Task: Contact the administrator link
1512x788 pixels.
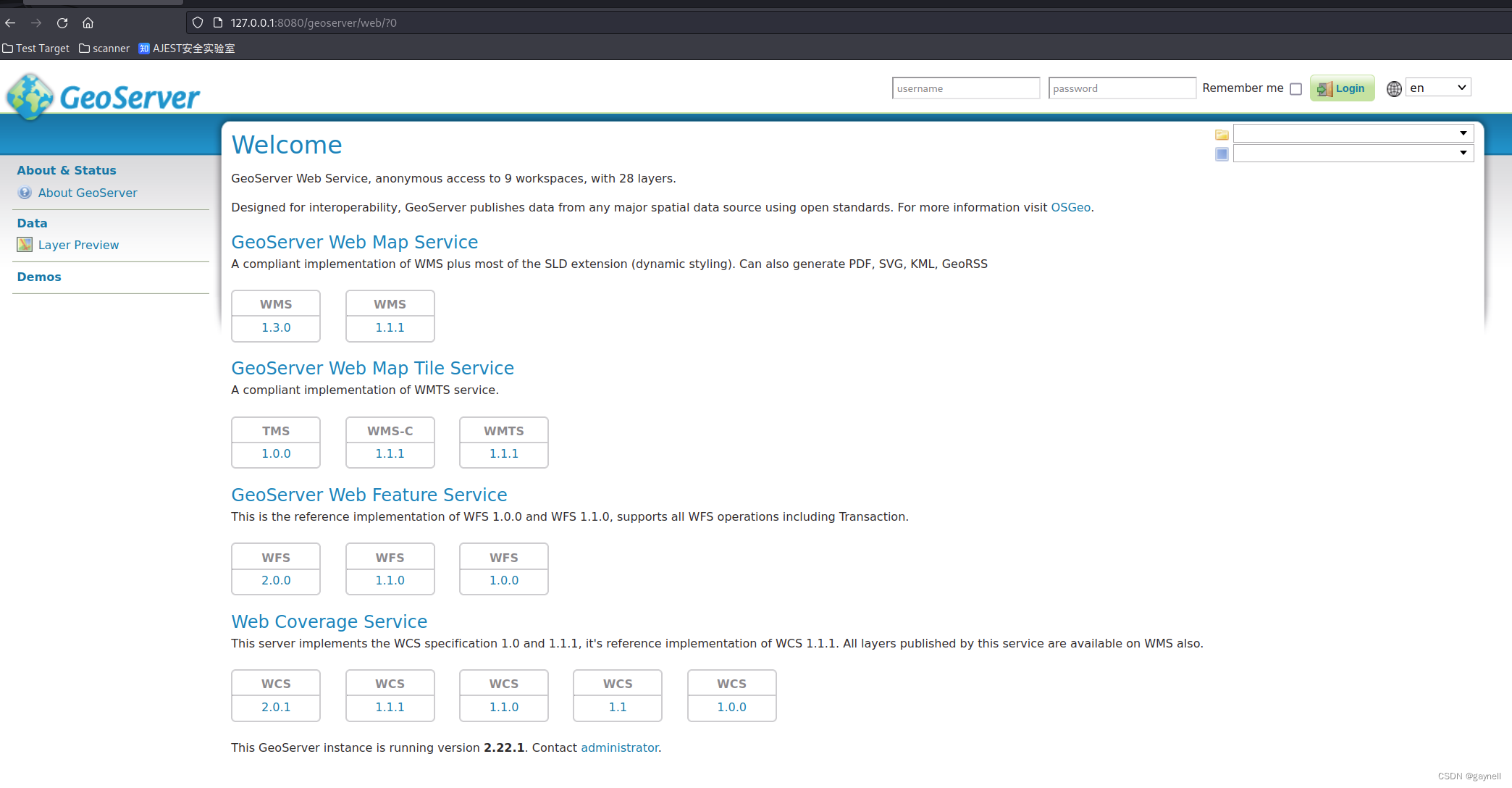Action: 620,747
